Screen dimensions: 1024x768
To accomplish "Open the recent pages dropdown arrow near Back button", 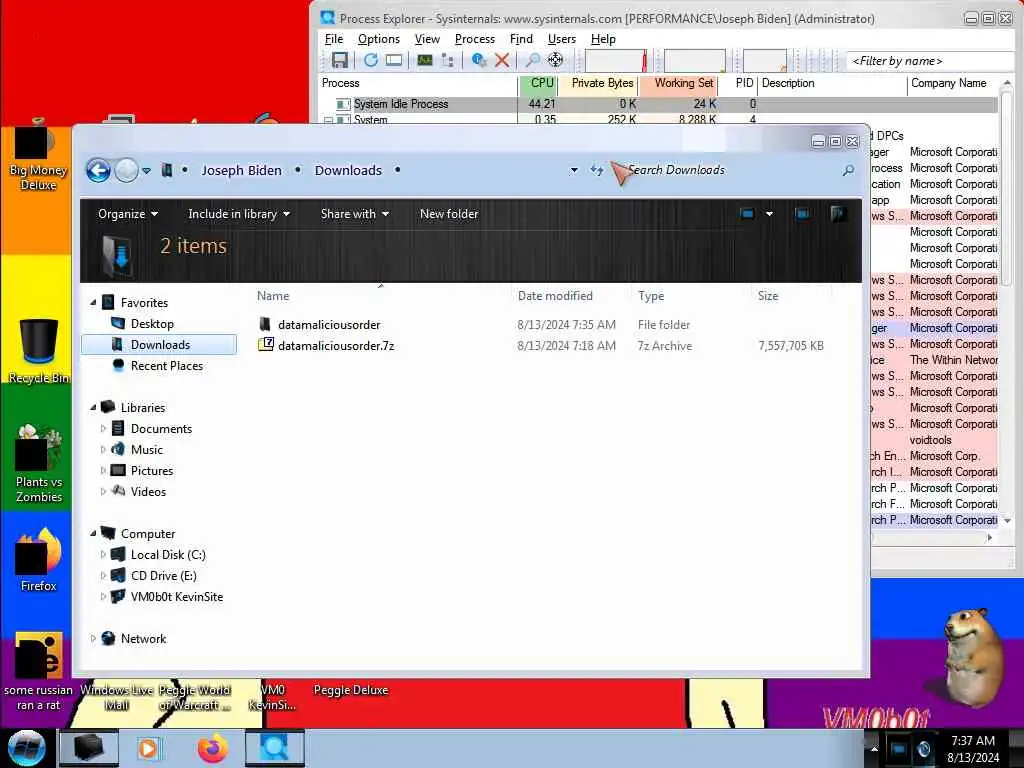I will [147, 170].
